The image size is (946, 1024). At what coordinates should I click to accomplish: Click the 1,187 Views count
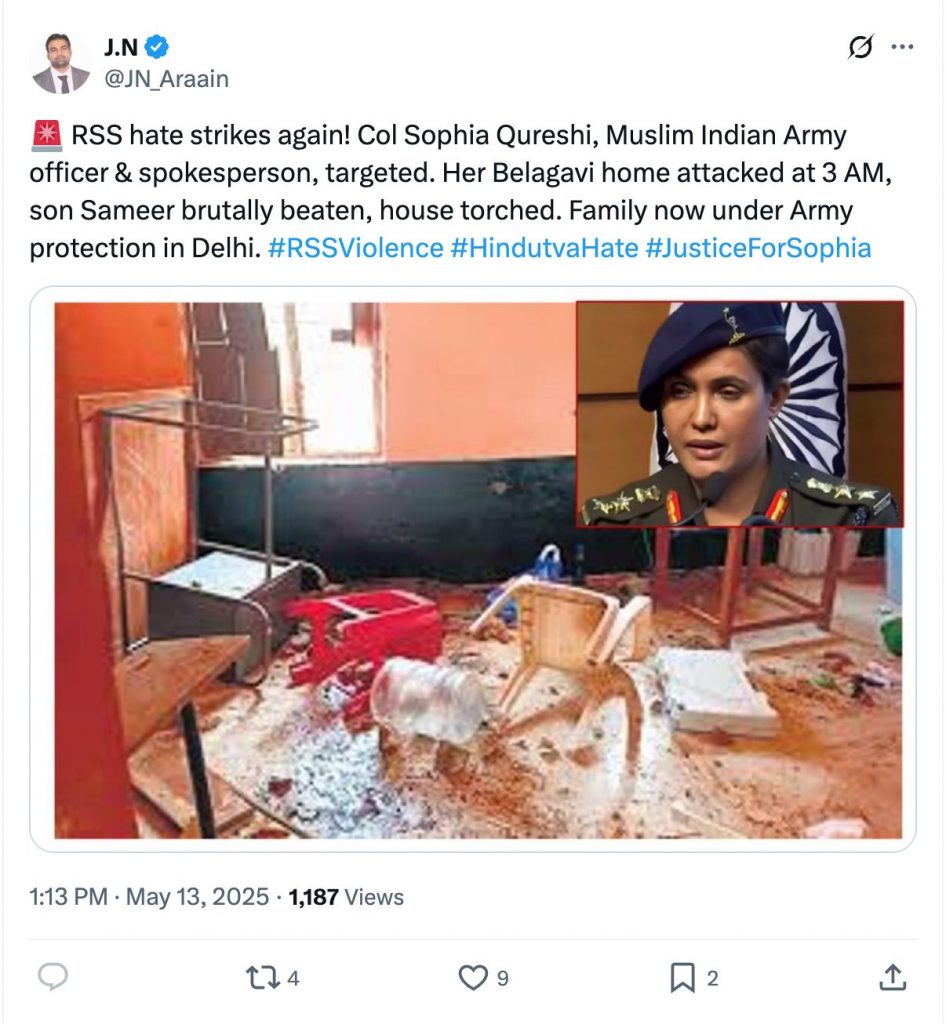[x=346, y=897]
